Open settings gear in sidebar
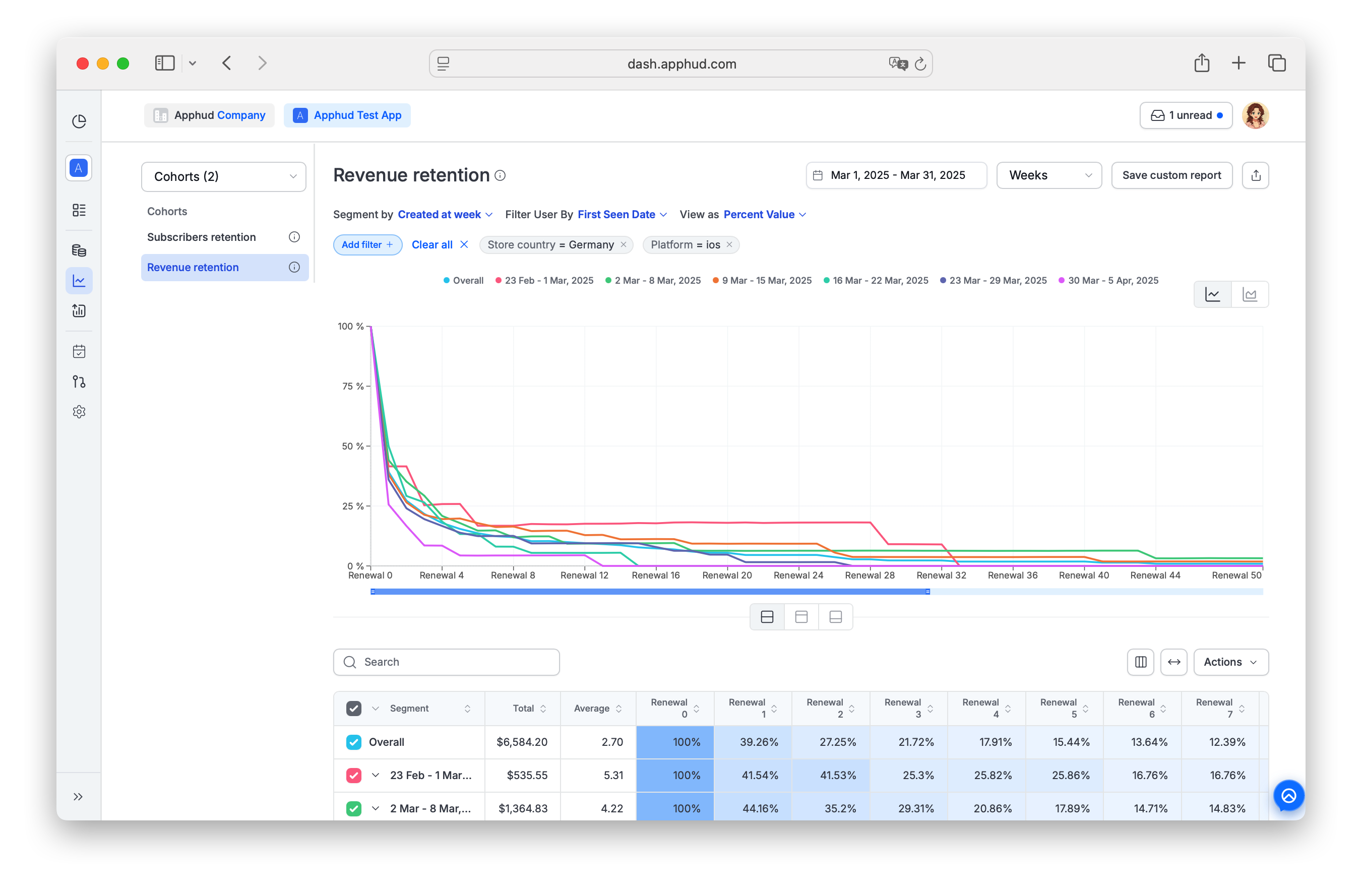The height and width of the screenshot is (896, 1362). click(x=79, y=412)
